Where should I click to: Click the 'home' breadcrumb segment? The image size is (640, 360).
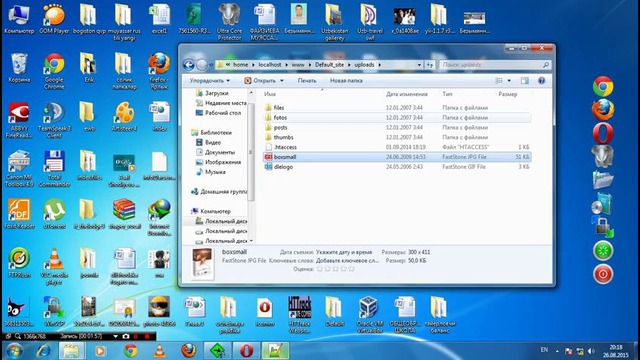[240, 64]
